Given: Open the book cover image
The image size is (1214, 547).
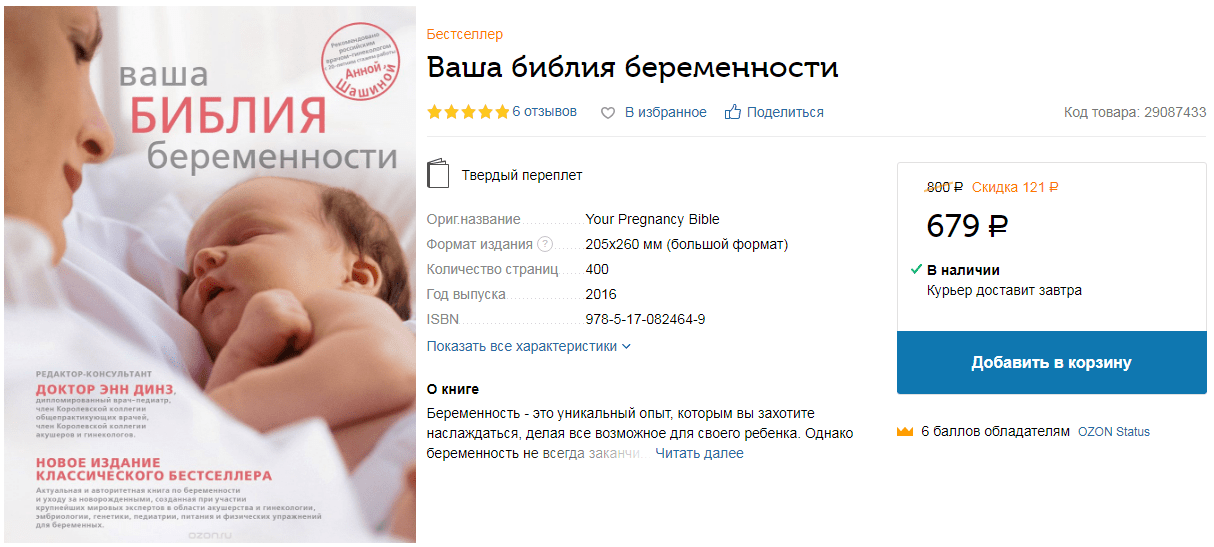Looking at the screenshot, I should click(x=210, y=275).
